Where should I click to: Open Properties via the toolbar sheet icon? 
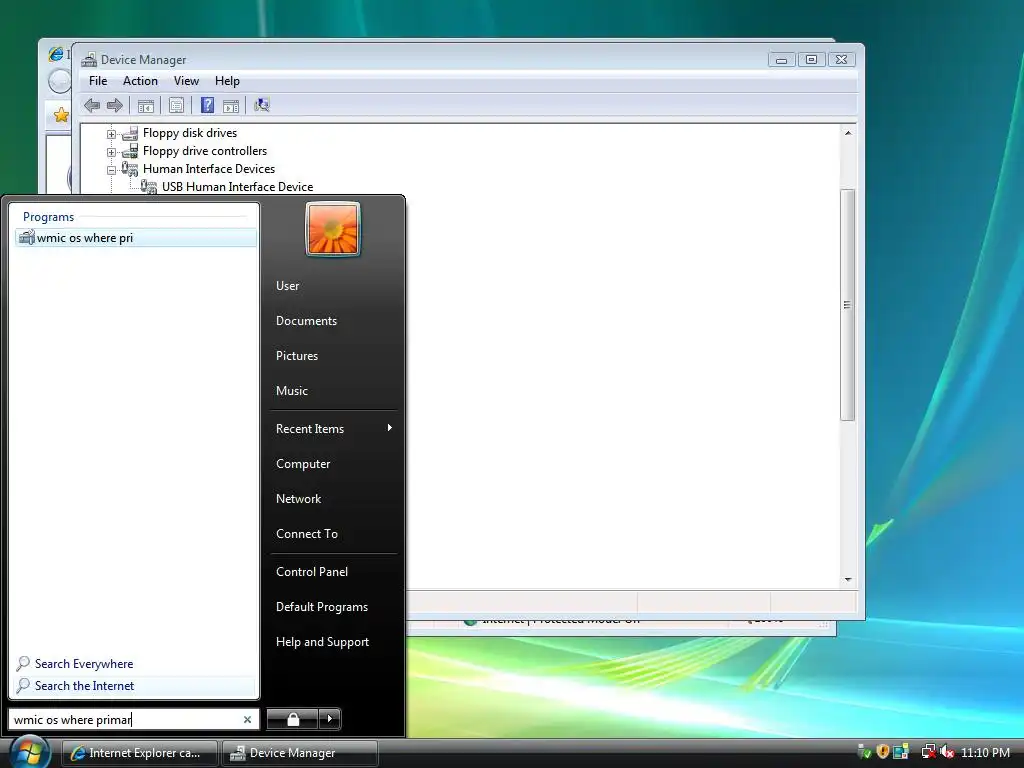pyautogui.click(x=176, y=105)
